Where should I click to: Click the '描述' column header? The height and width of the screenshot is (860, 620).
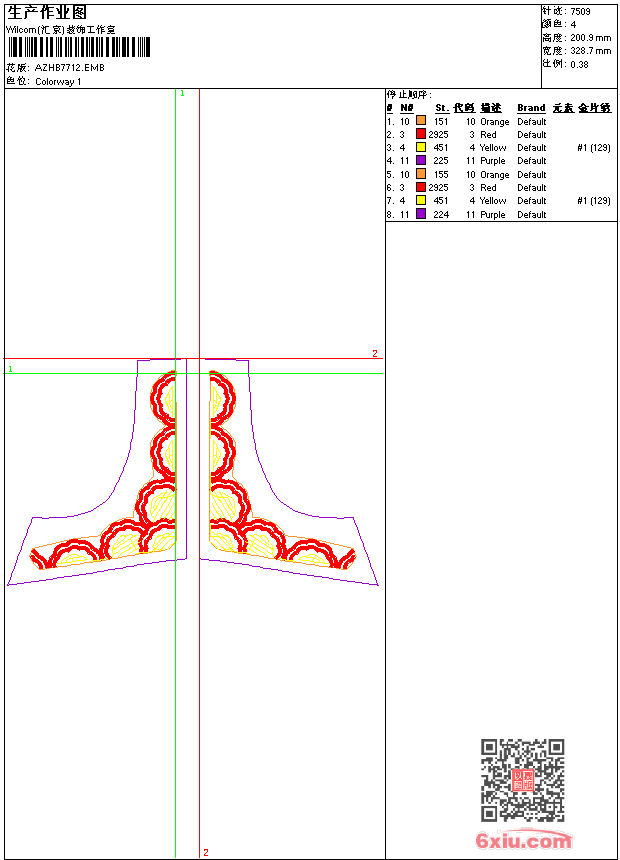pyautogui.click(x=490, y=108)
